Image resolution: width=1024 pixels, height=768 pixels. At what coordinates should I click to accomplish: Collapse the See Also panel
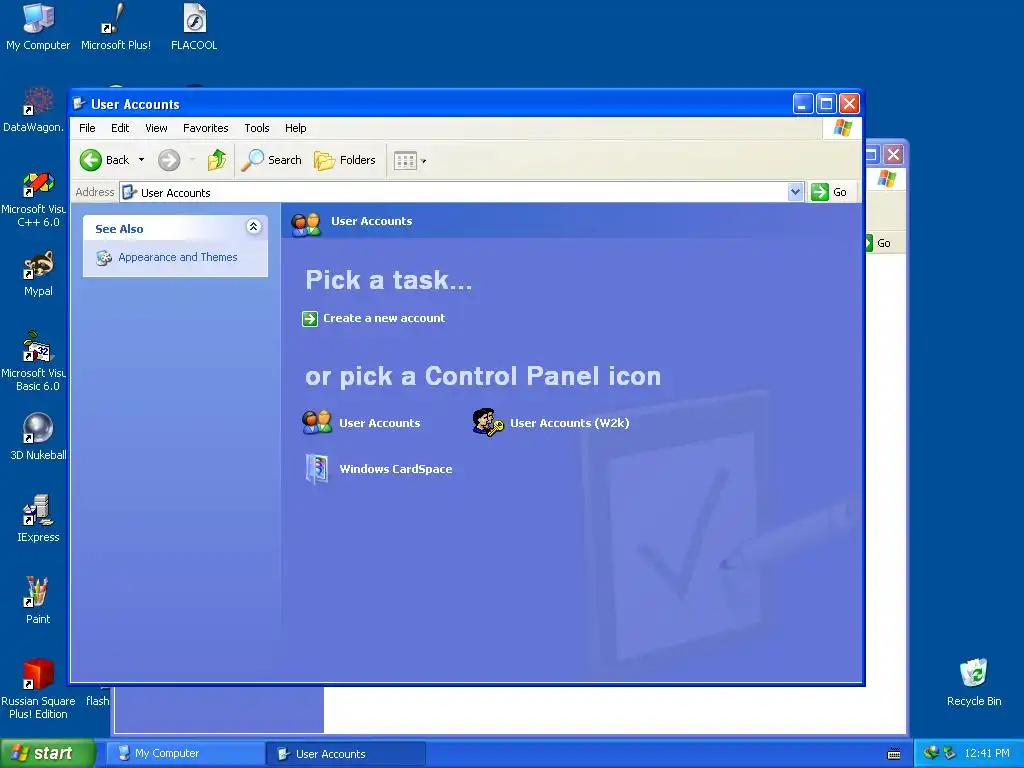(253, 227)
